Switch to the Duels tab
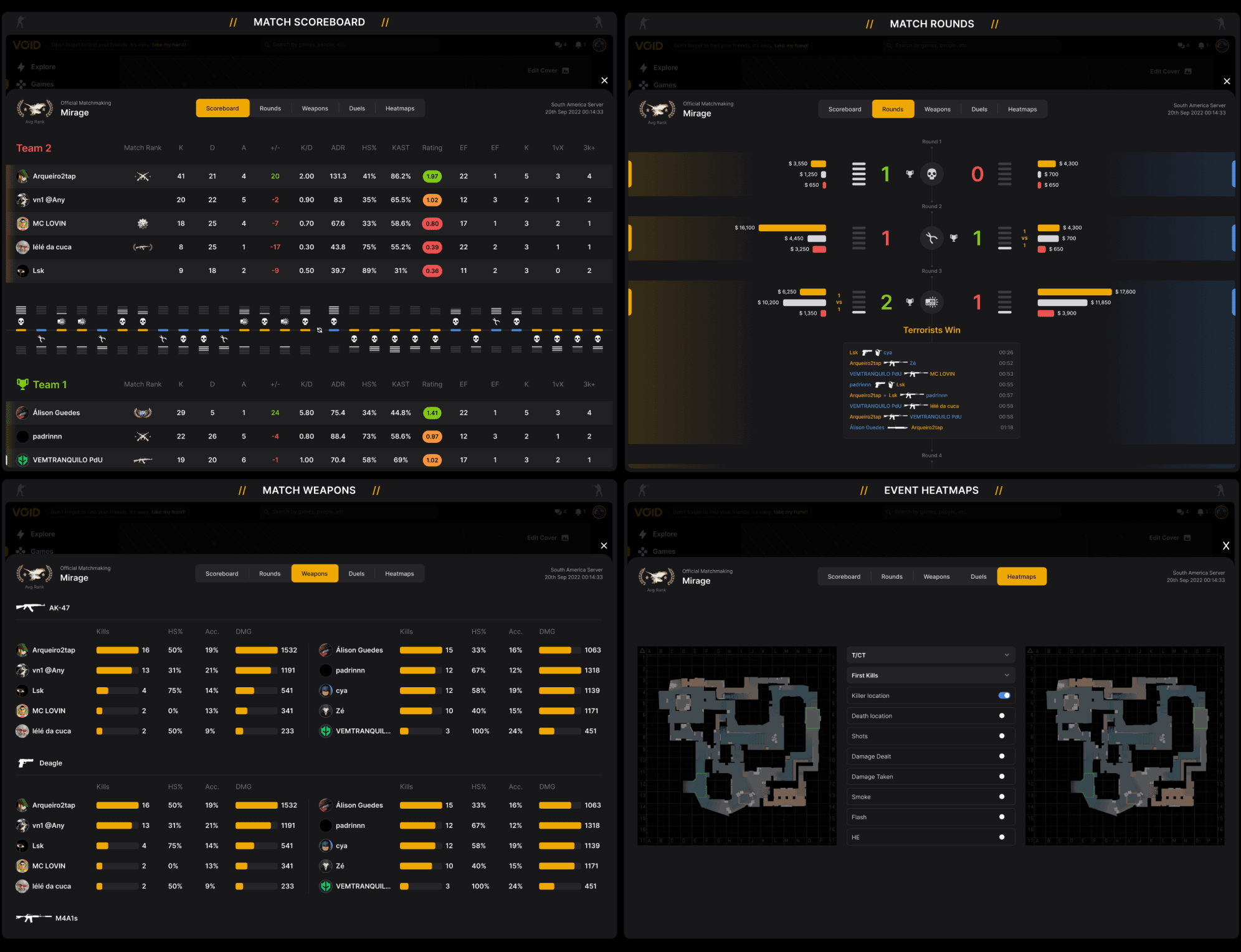 356,108
